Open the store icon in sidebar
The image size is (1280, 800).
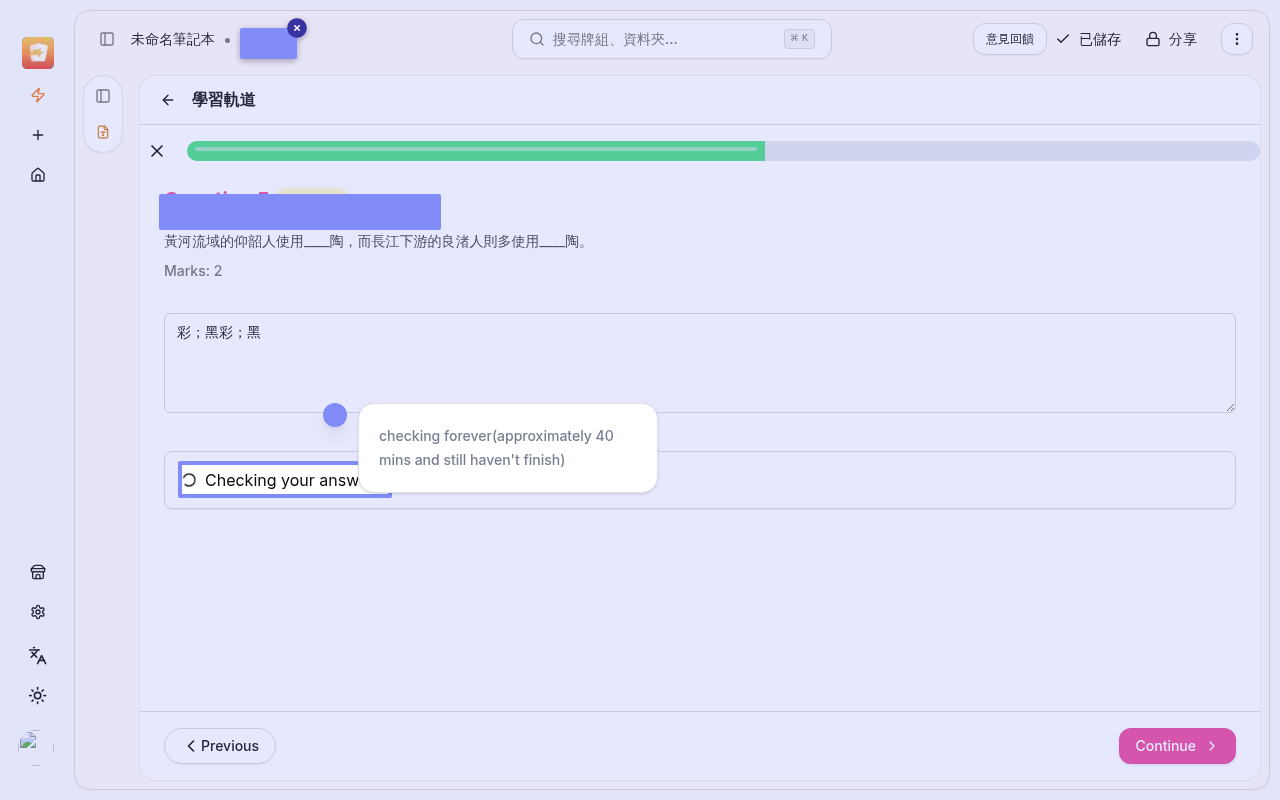point(38,572)
